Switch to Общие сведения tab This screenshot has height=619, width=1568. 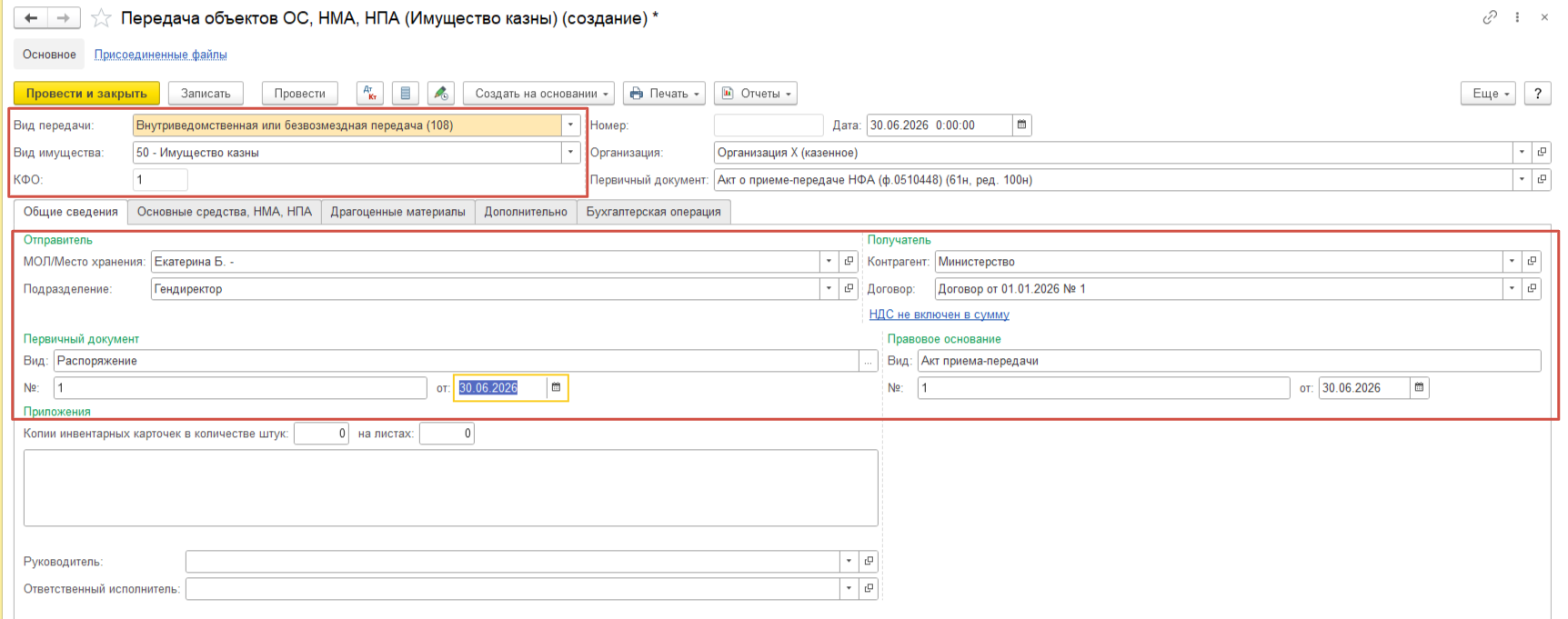71,212
